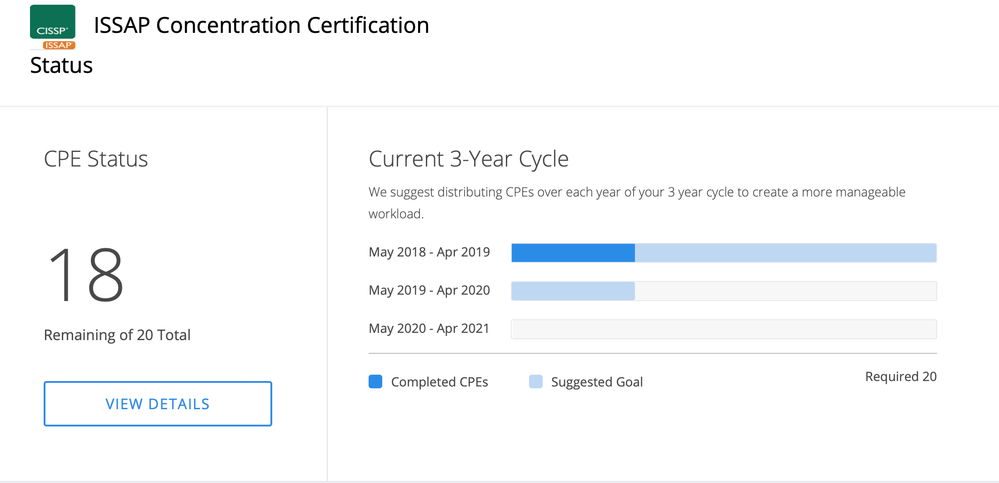Click the empty May 2020 - Apr 2021 progress bar
This screenshot has width=999, height=483.
(723, 329)
